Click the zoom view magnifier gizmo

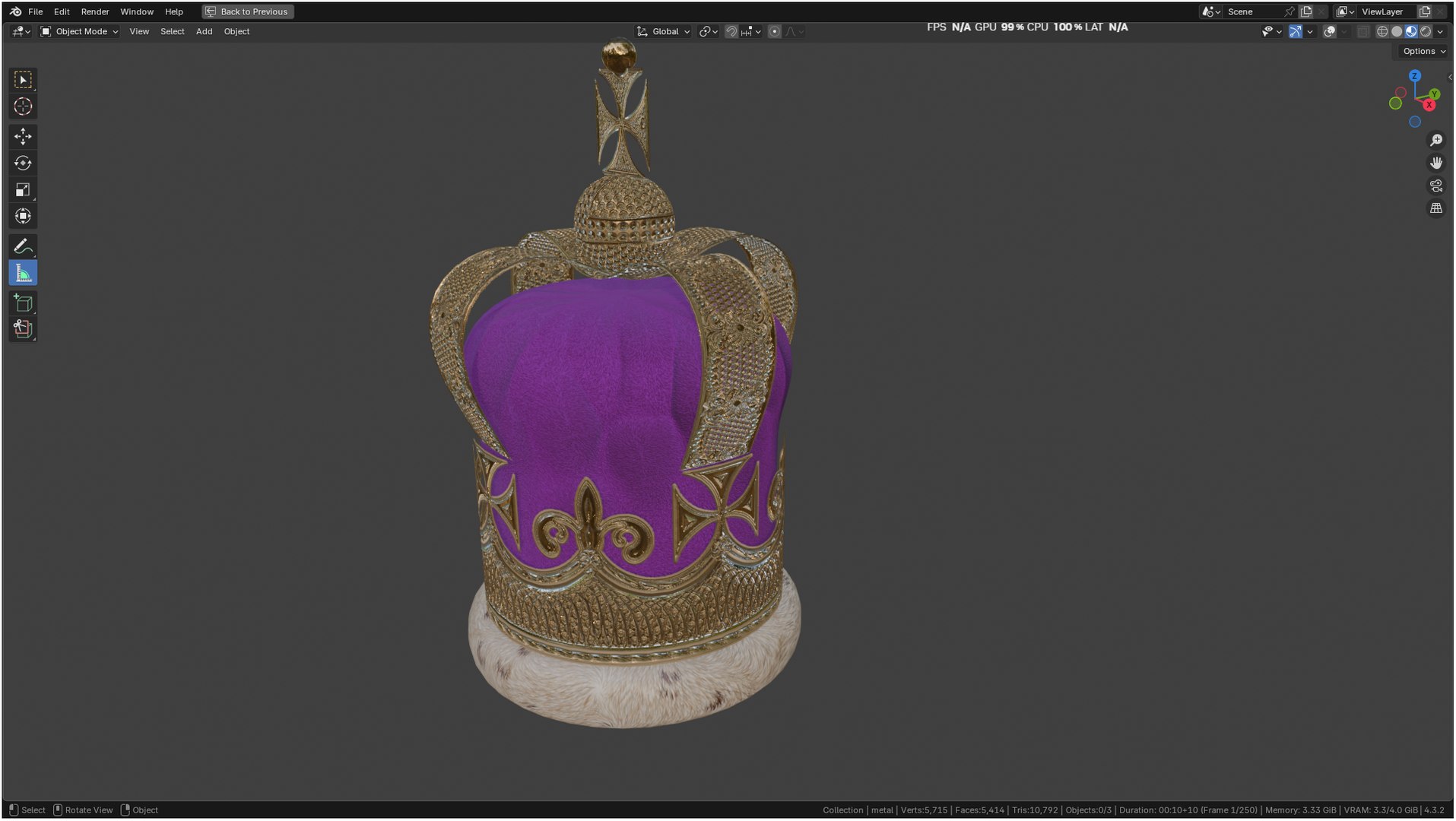coord(1435,141)
